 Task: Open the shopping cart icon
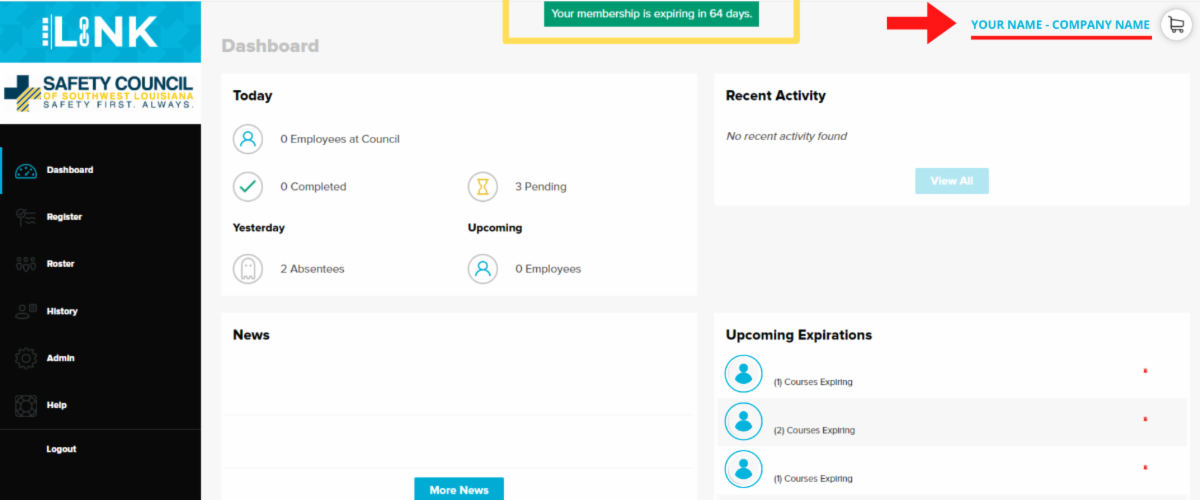tap(1176, 25)
